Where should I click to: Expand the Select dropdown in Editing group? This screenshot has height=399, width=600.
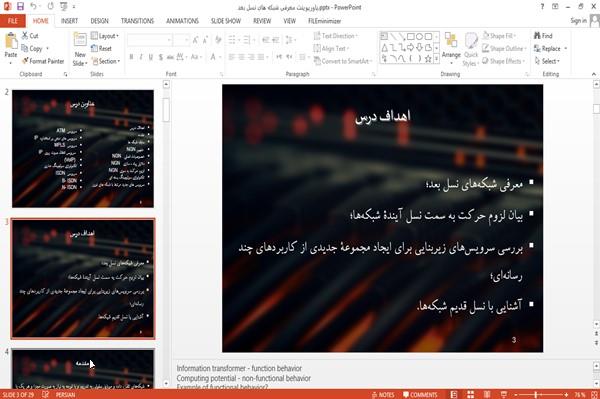(x=547, y=61)
